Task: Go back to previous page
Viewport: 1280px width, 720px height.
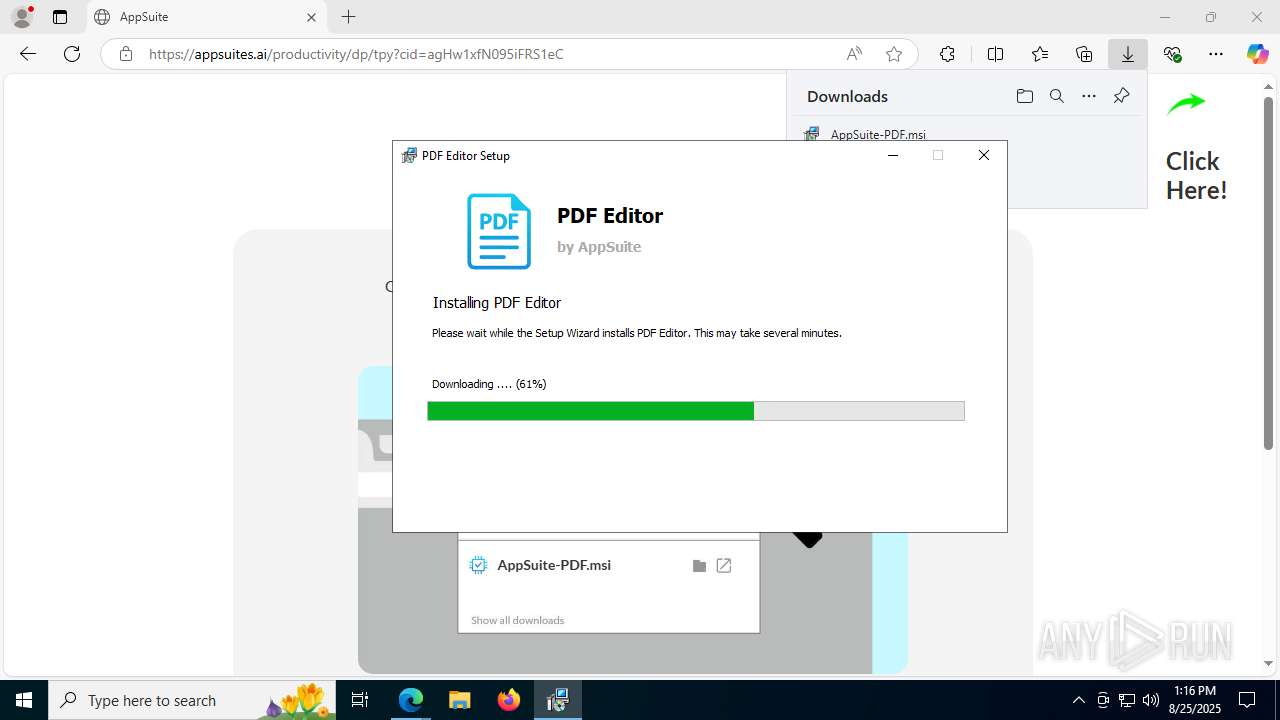Action: [x=28, y=54]
